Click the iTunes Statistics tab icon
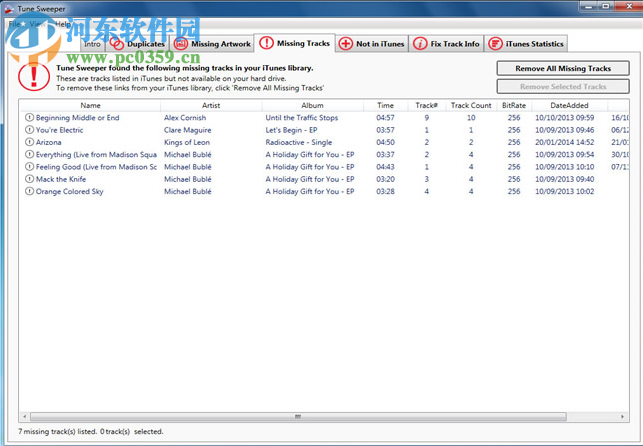 495,44
